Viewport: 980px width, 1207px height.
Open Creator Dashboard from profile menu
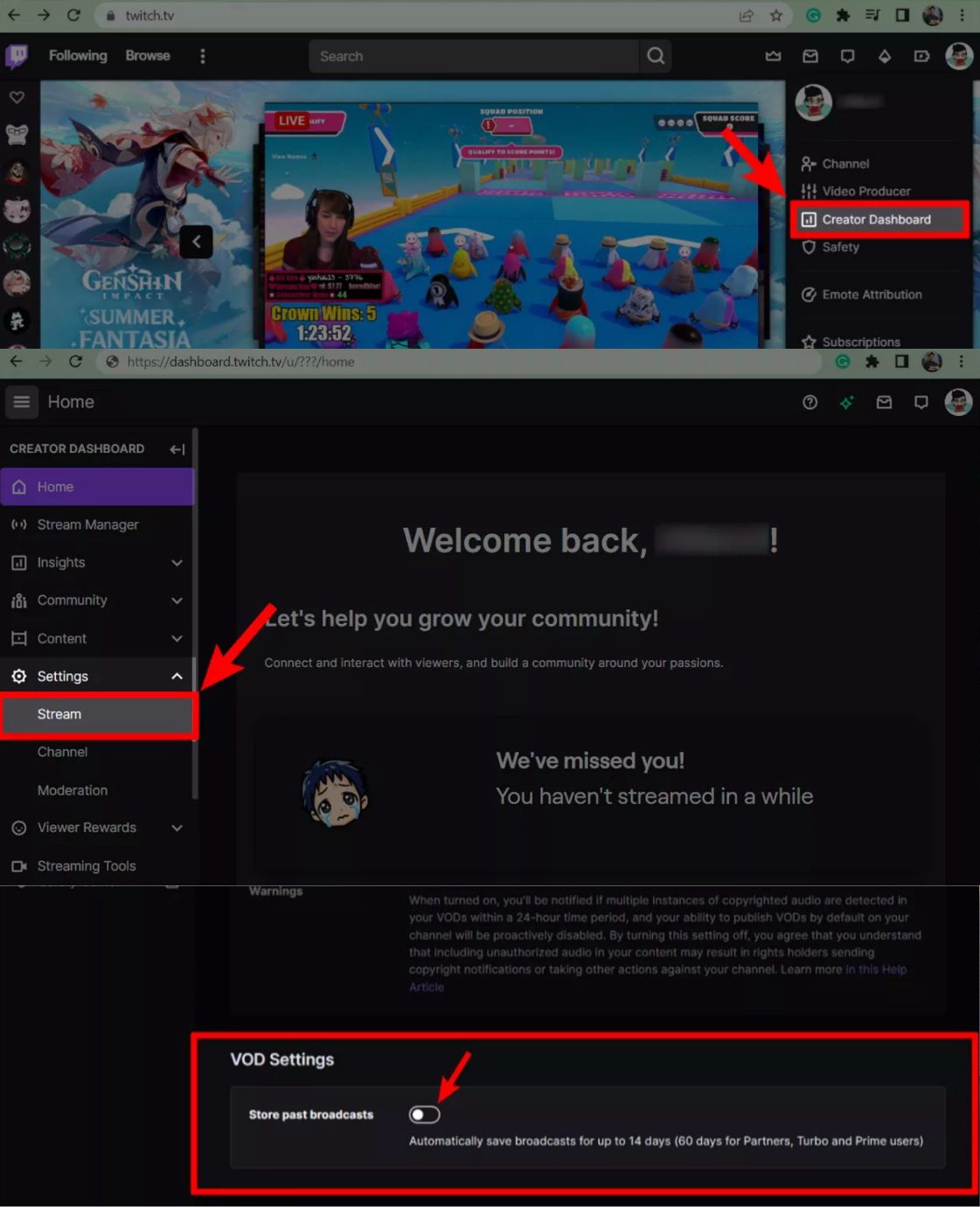click(876, 219)
